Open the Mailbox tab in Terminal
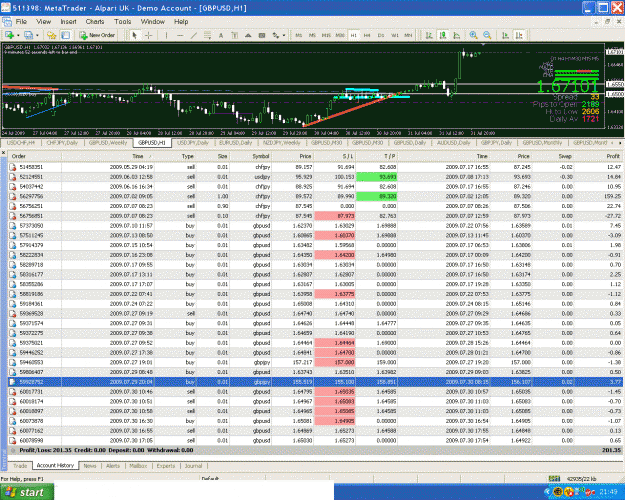 [138, 466]
